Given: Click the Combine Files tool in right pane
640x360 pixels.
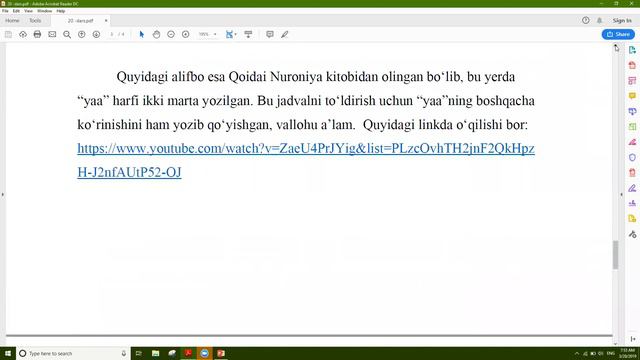Looking at the screenshot, I should [x=632, y=111].
